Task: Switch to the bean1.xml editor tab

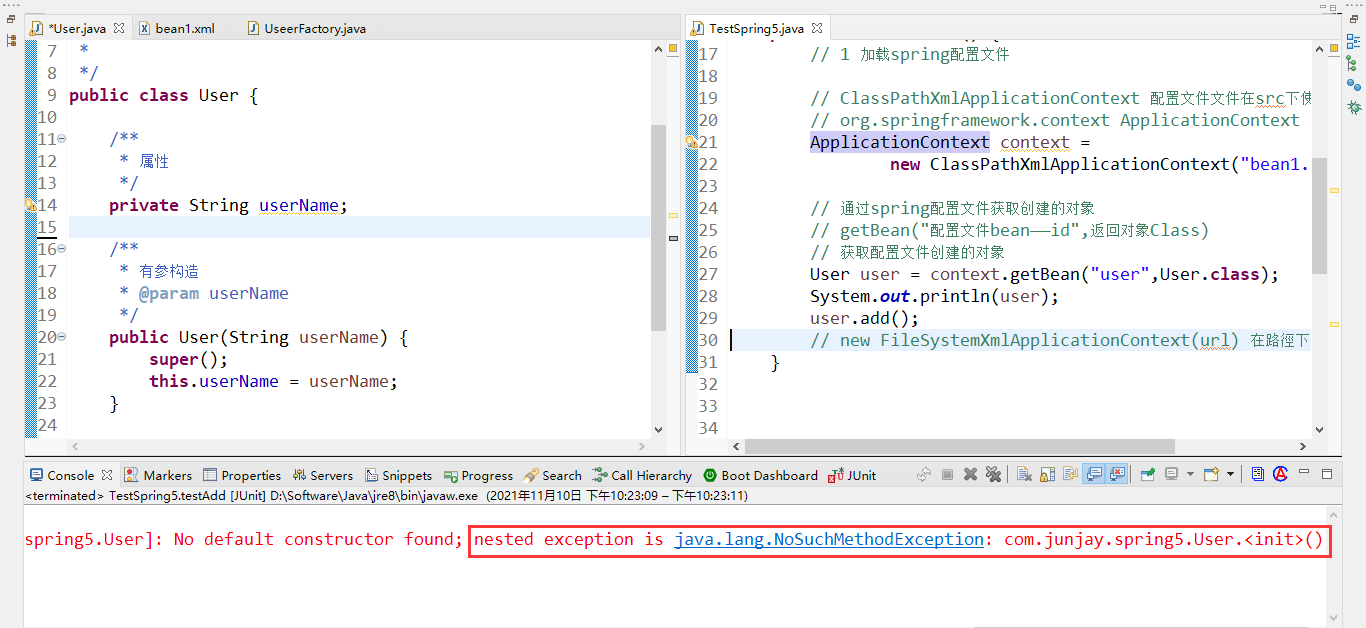Action: [177, 28]
